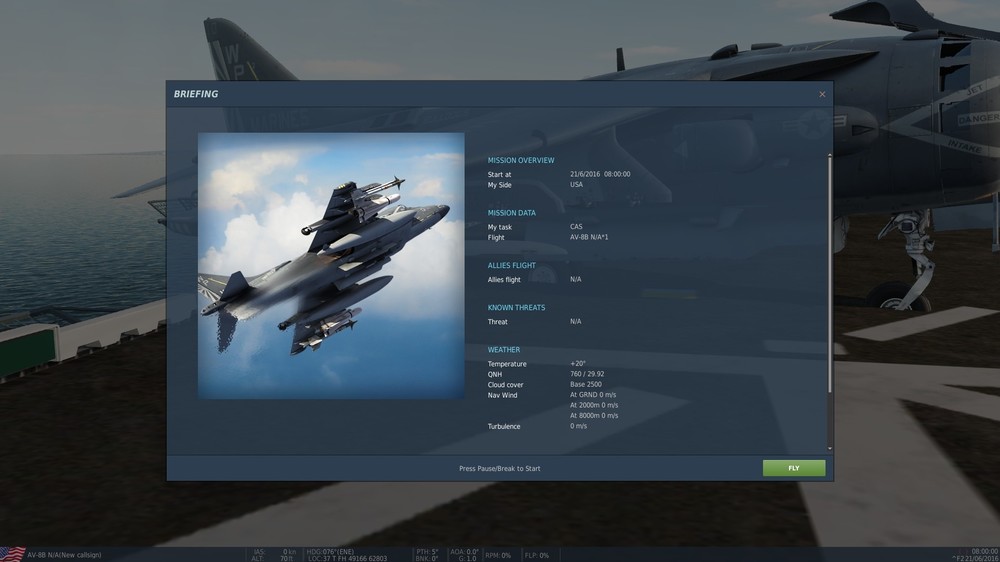Select the KNOWN THREATS heading
The height and width of the screenshot is (562, 1000).
pyautogui.click(x=517, y=307)
